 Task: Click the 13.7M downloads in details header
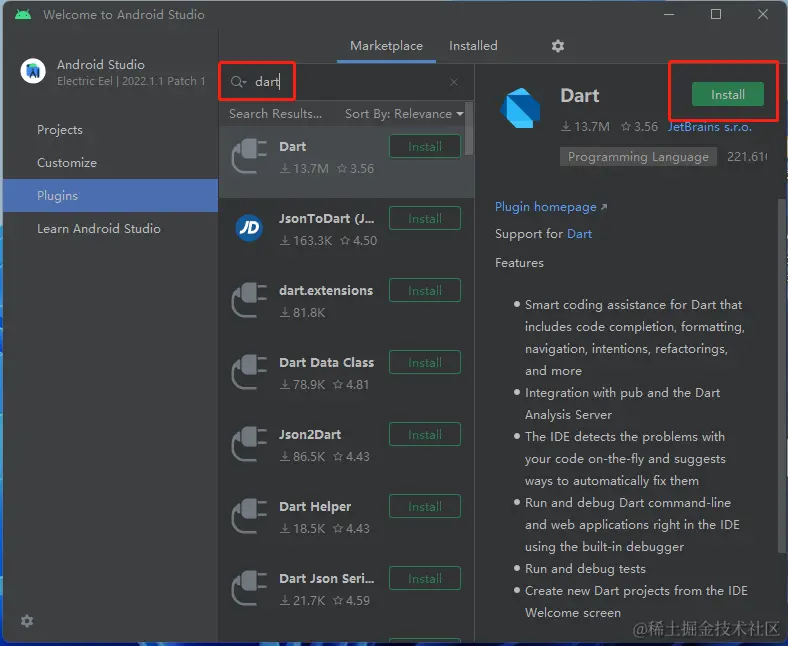[585, 127]
